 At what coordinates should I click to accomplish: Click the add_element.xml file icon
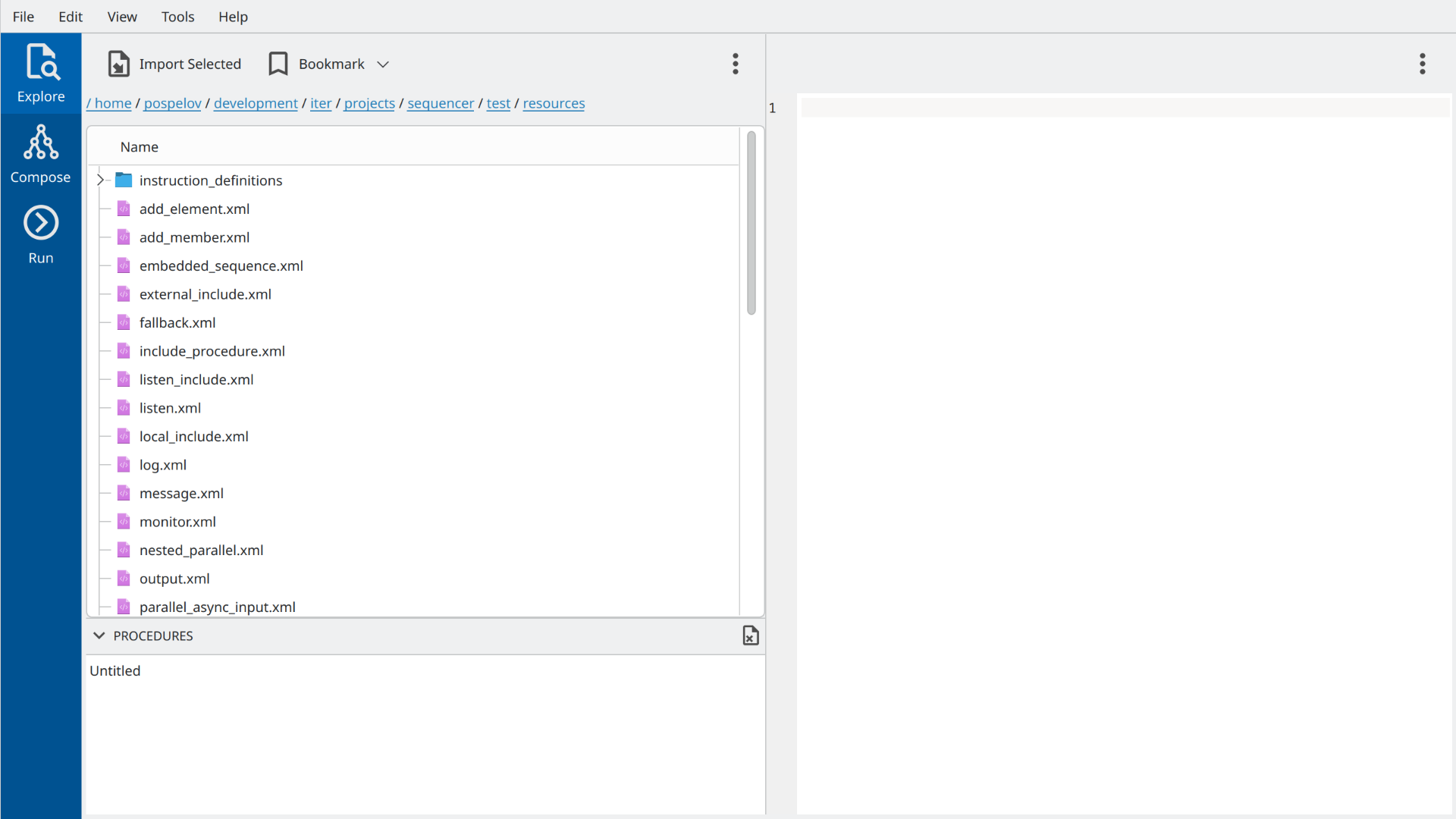[x=124, y=209]
